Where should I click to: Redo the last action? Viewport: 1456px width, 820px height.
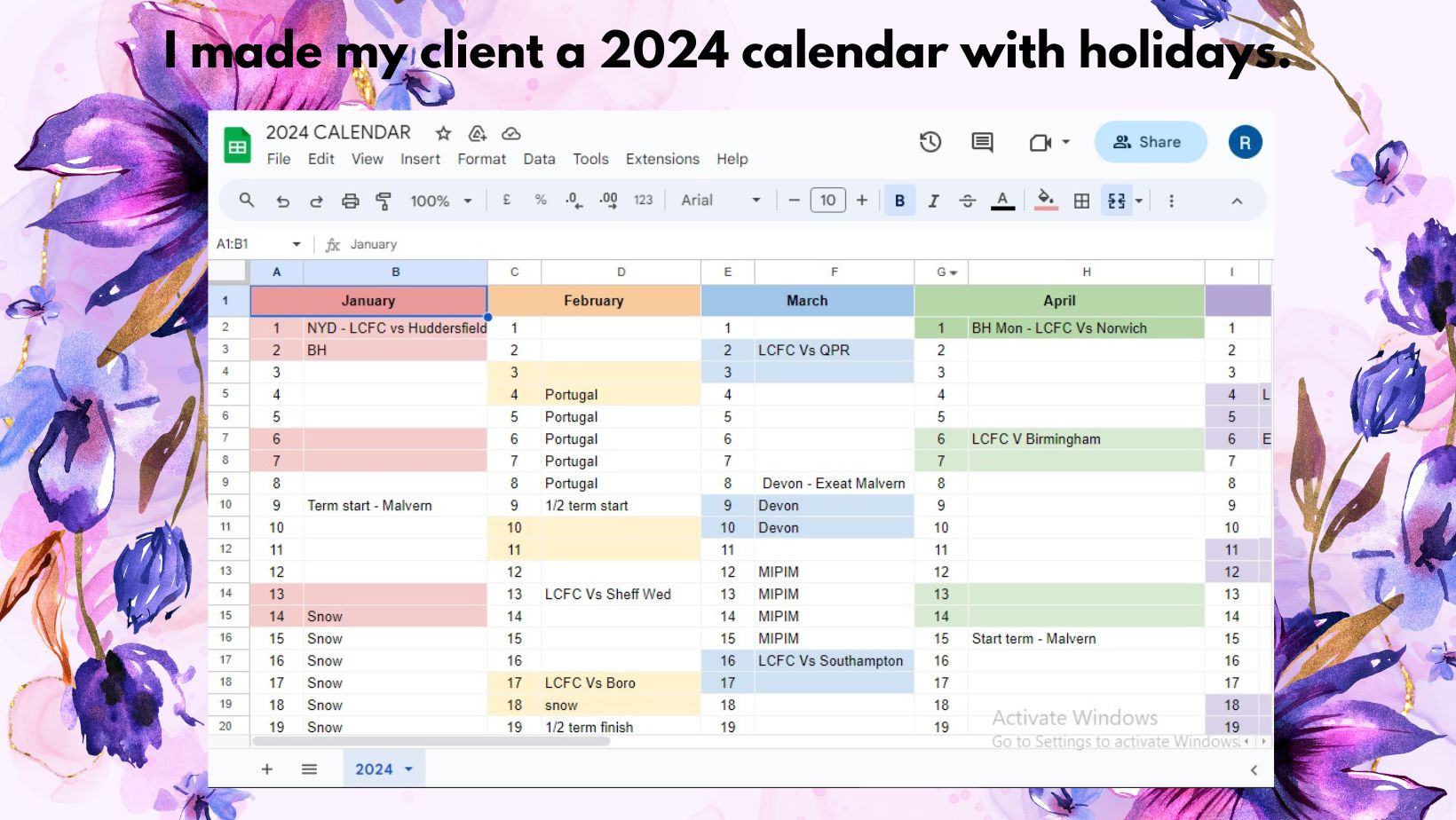pyautogui.click(x=316, y=201)
